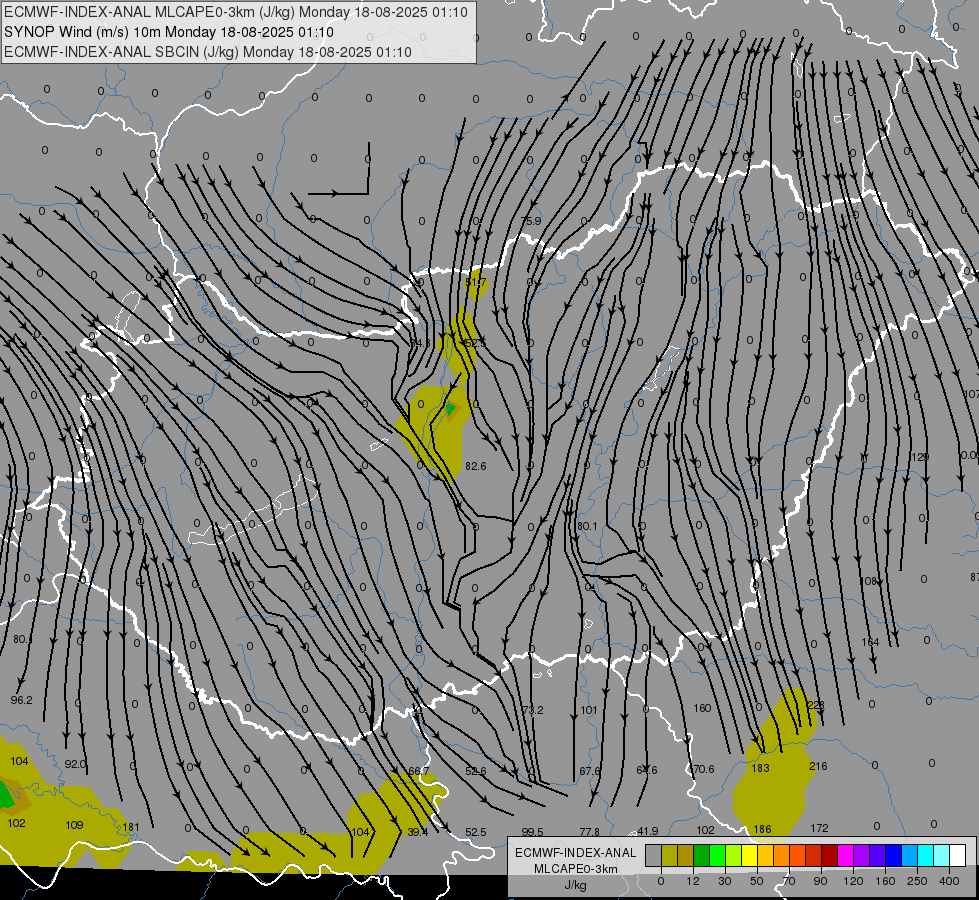Click the map value 67.6
Image resolution: width=979 pixels, height=900 pixels.
(x=590, y=771)
